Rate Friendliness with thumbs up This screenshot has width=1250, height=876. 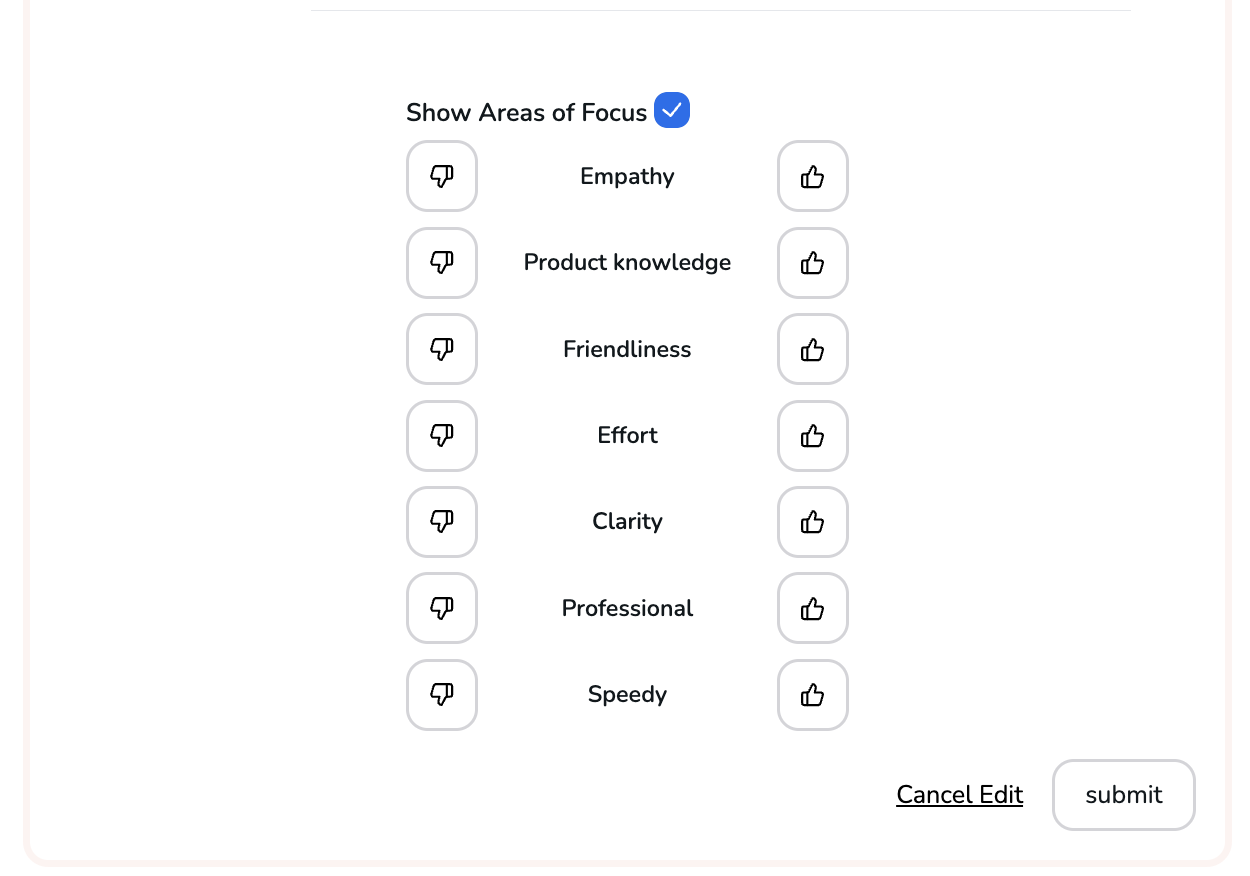tap(813, 349)
